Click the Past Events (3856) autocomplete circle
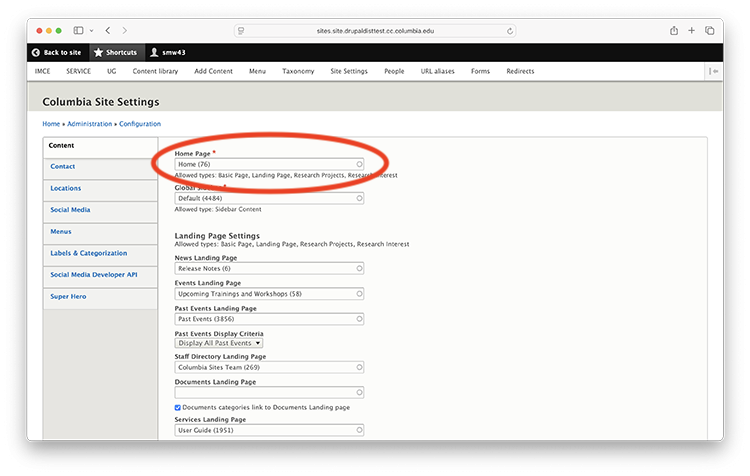The height and width of the screenshot is (476, 750). click(x=359, y=319)
